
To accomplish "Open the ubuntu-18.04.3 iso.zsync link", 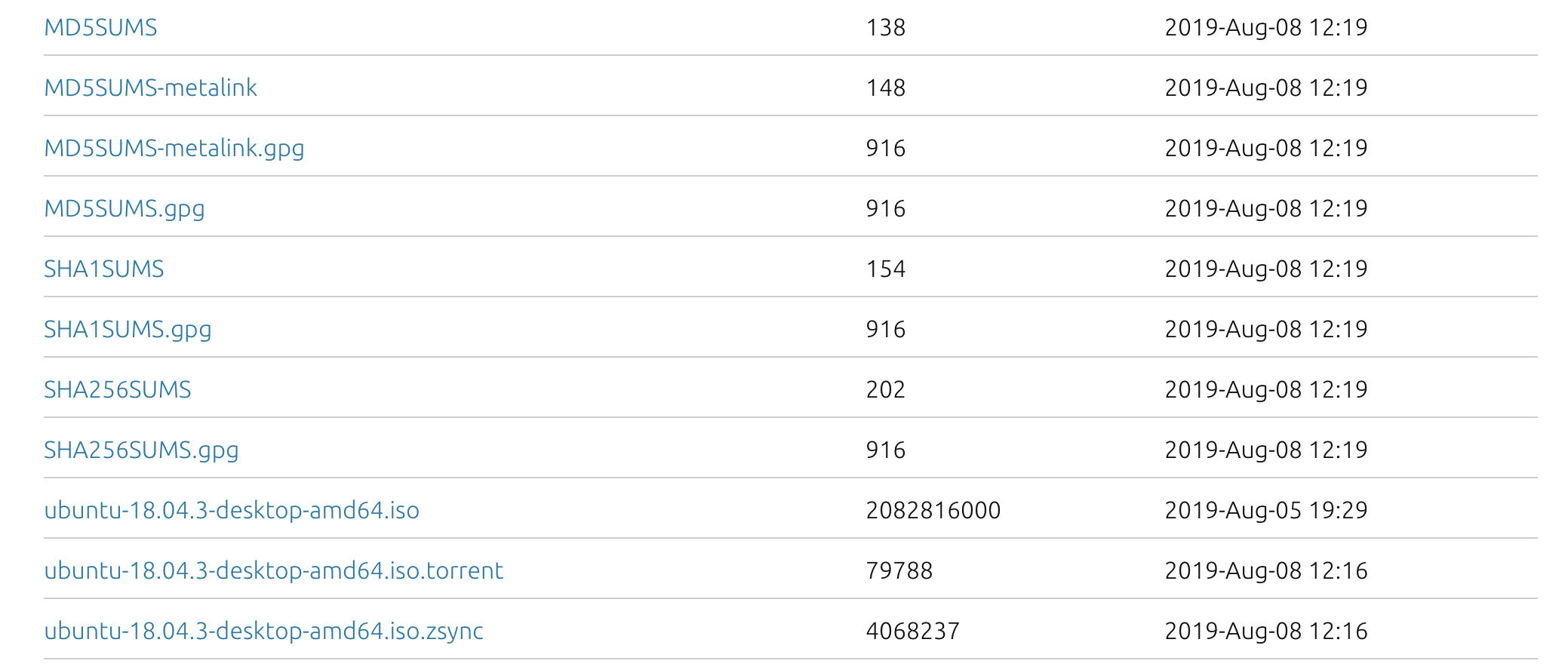I will pyautogui.click(x=263, y=632).
